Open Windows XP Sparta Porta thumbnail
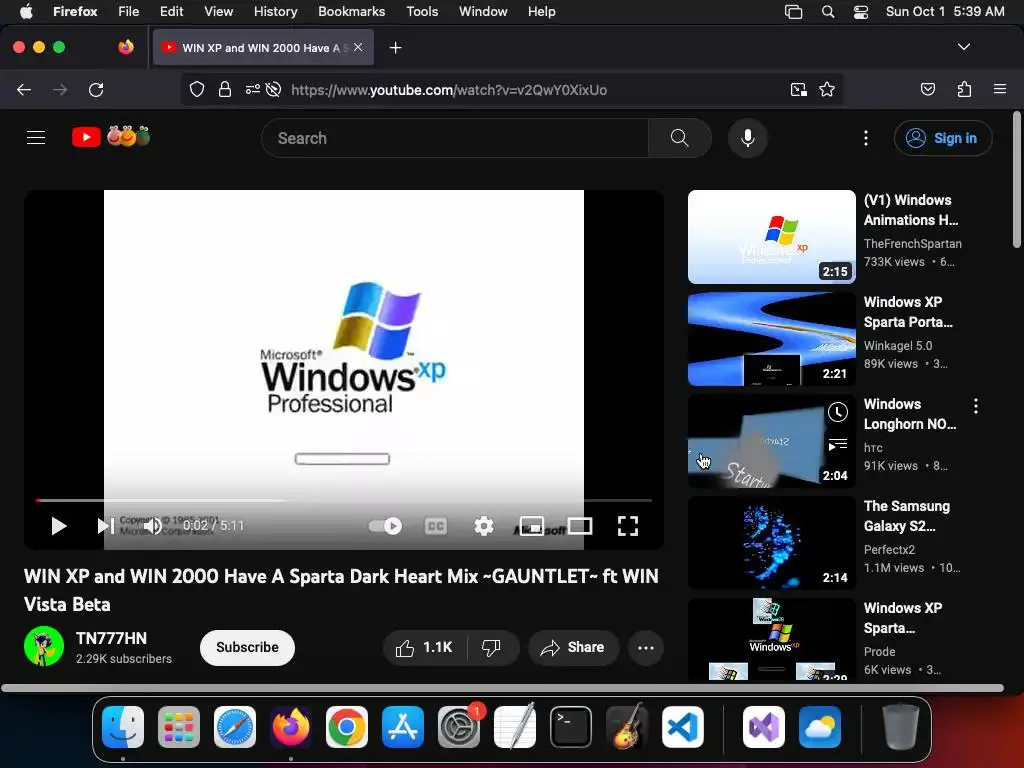 [771, 339]
